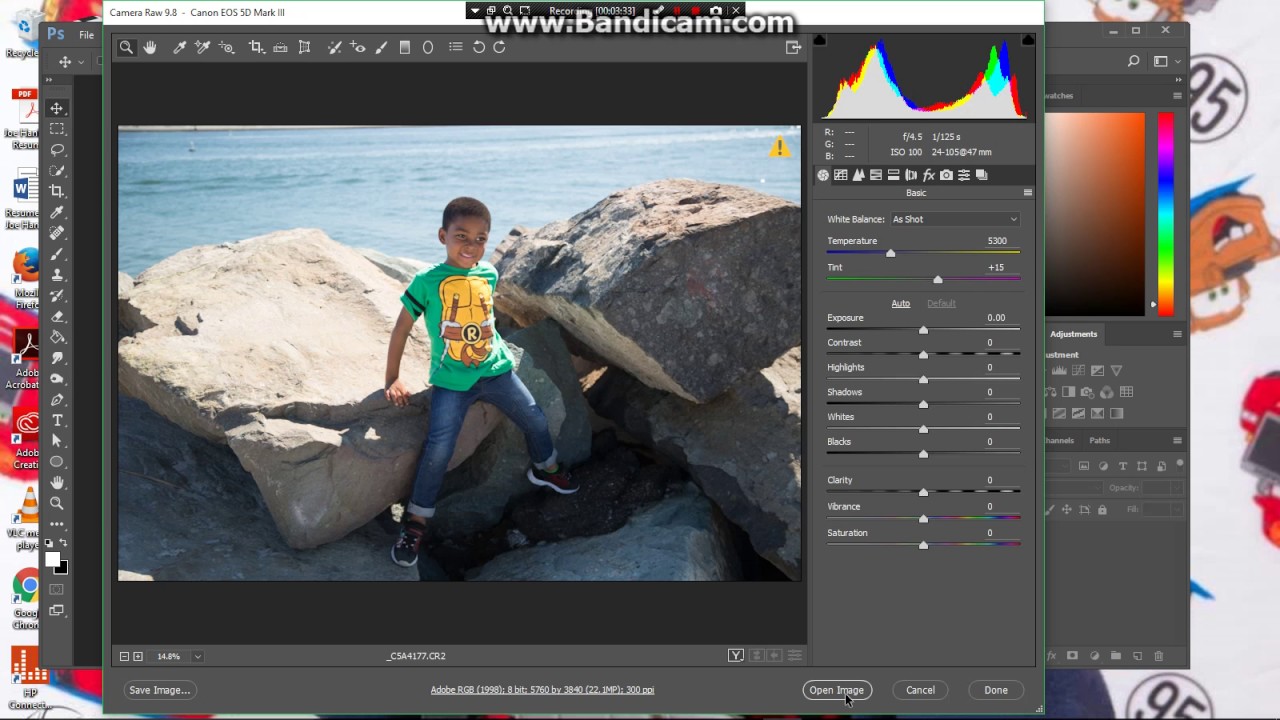Viewport: 1280px width, 720px height.
Task: Open workflow options link Adobe RGB (1998)
Action: (542, 690)
